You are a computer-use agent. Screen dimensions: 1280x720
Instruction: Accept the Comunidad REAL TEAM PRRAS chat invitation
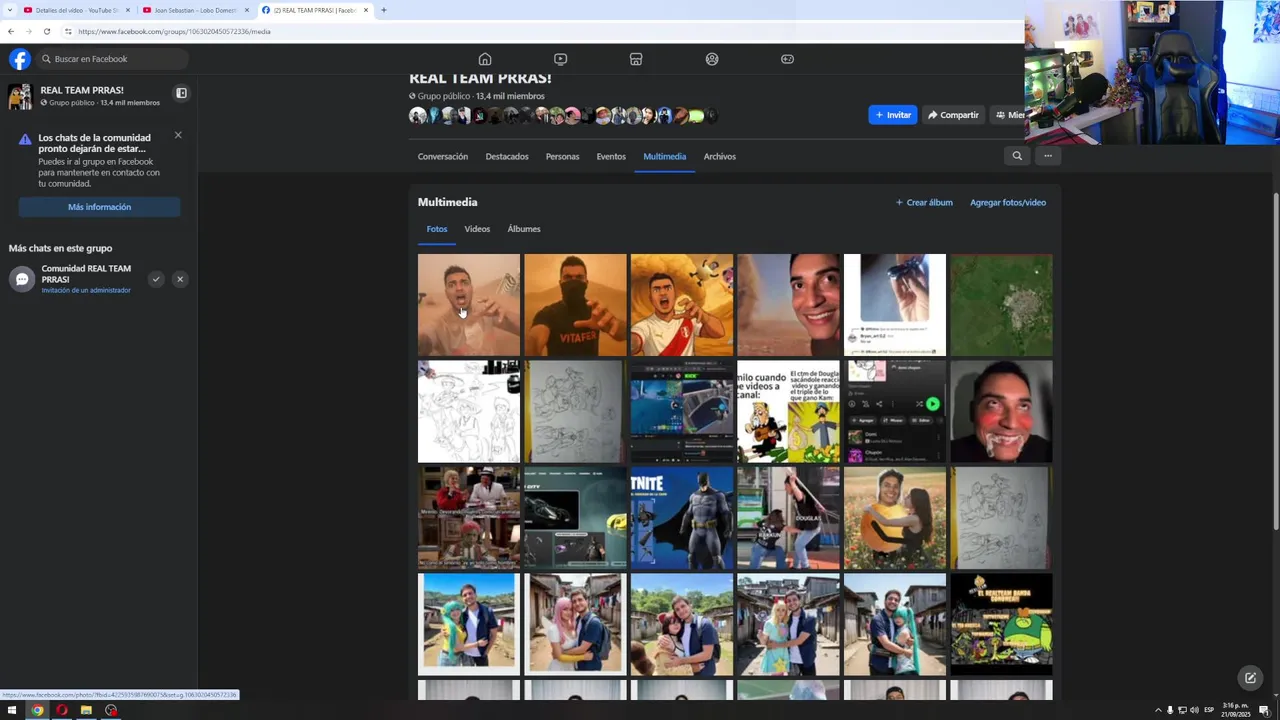156,279
